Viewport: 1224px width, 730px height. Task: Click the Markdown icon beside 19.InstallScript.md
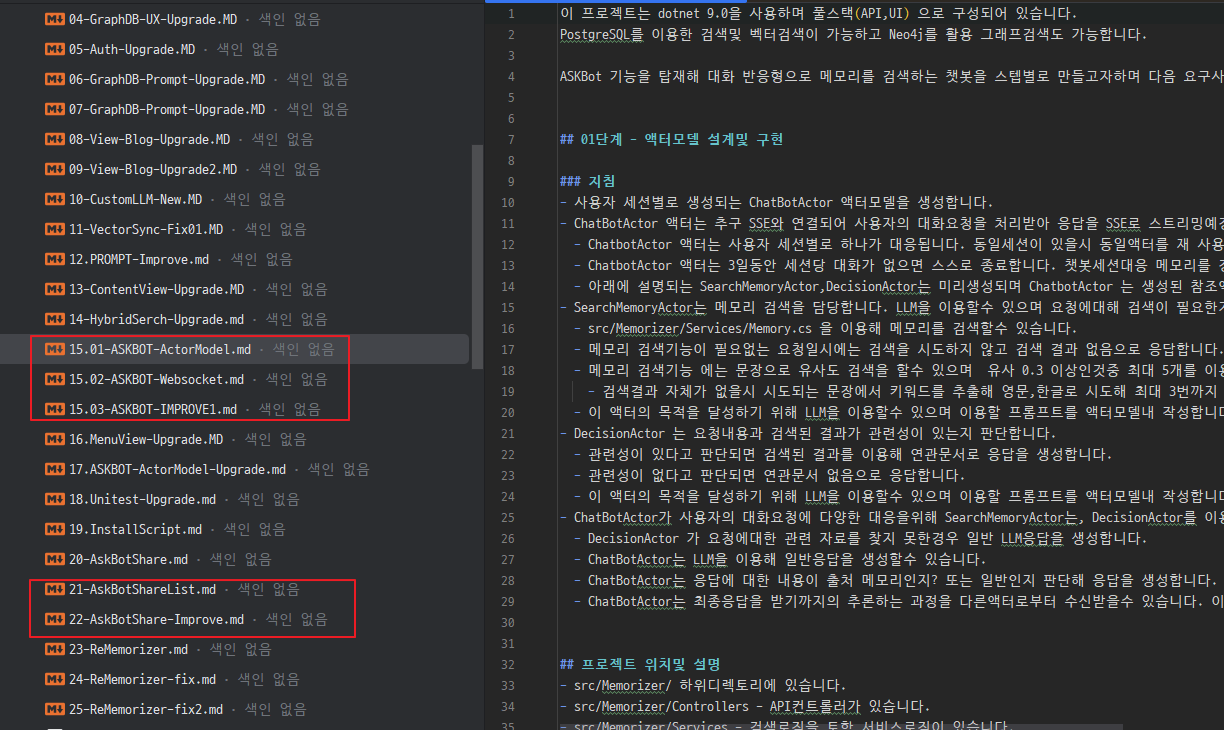point(56,529)
